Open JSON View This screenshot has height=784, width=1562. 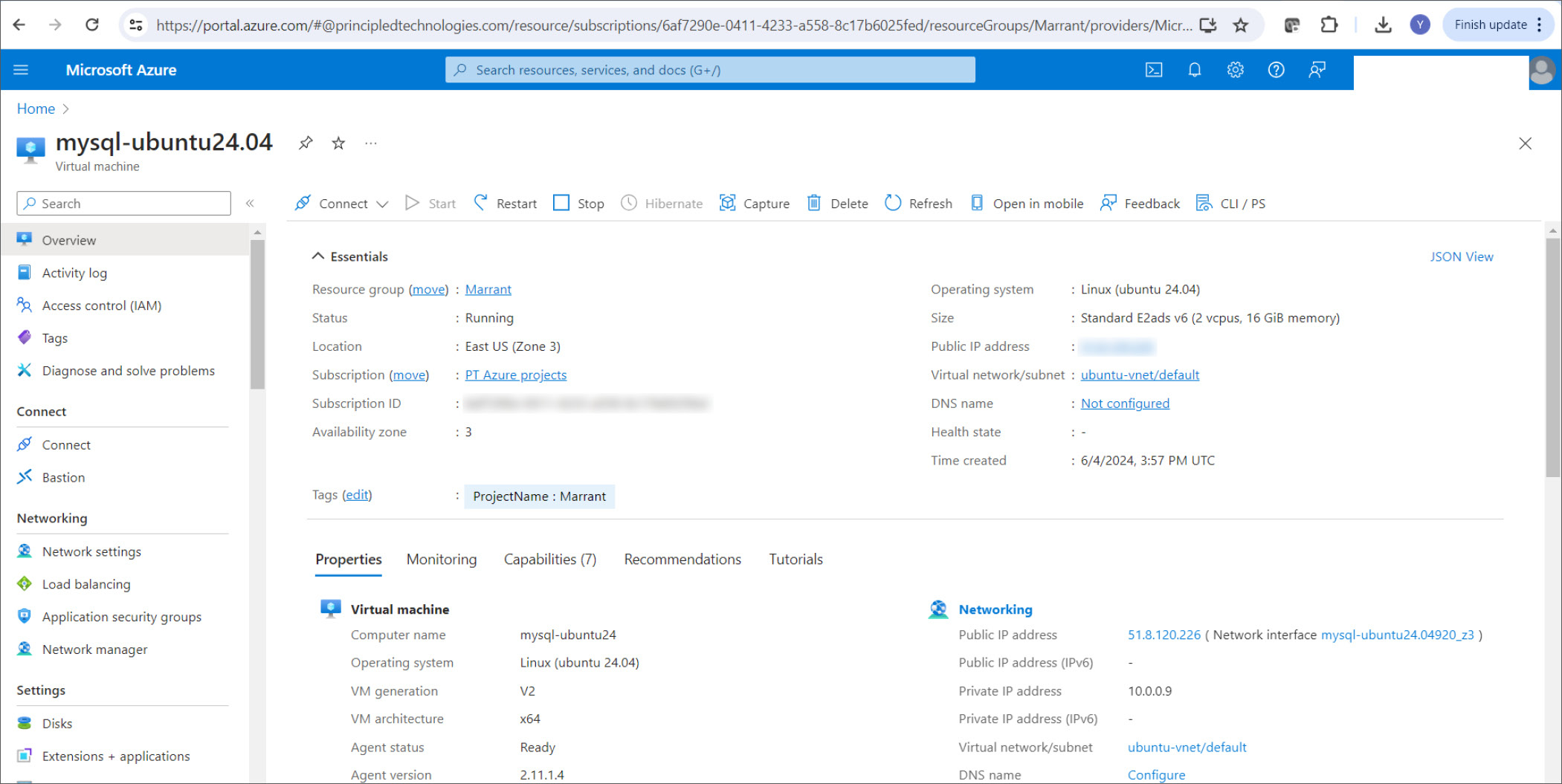coord(1461,256)
